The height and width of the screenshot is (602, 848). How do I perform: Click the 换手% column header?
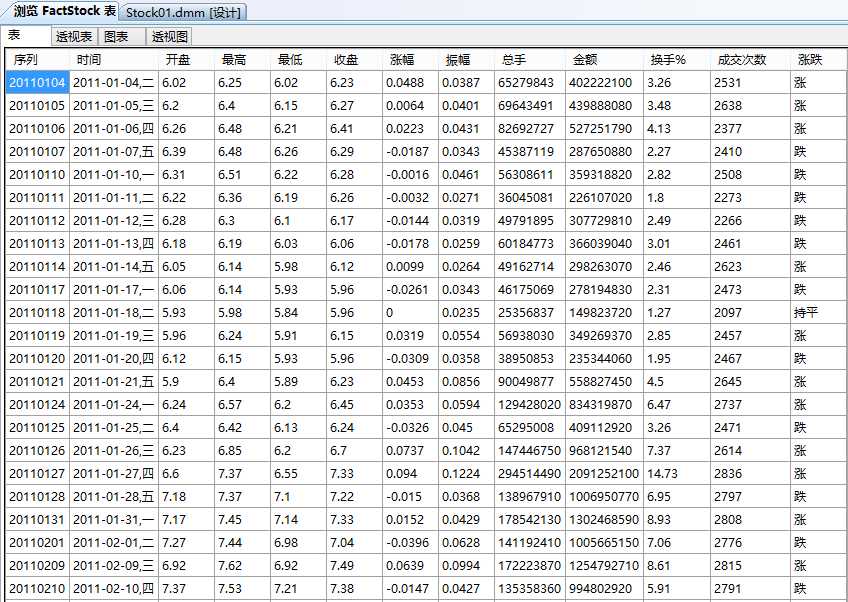point(677,59)
